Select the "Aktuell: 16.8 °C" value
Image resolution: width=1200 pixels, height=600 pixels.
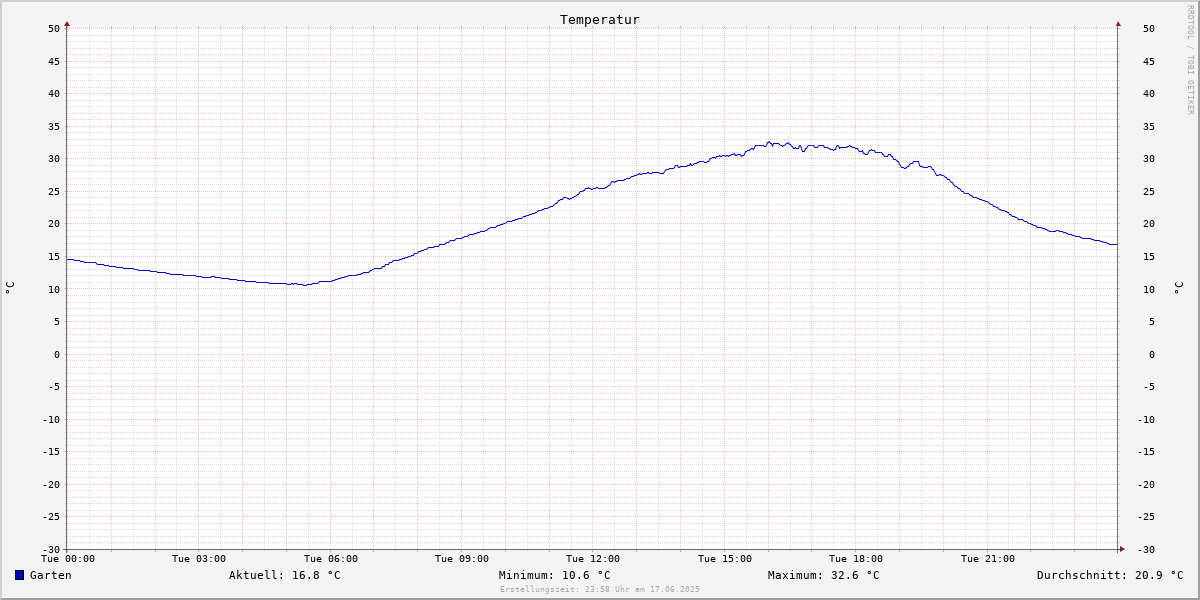coord(285,575)
